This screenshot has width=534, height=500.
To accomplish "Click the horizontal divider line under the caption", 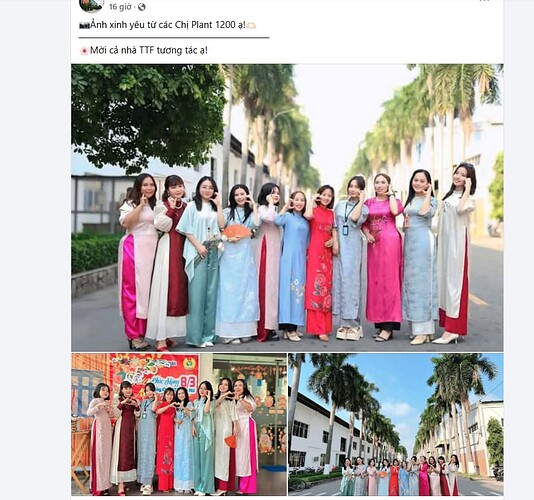I will 174,37.
